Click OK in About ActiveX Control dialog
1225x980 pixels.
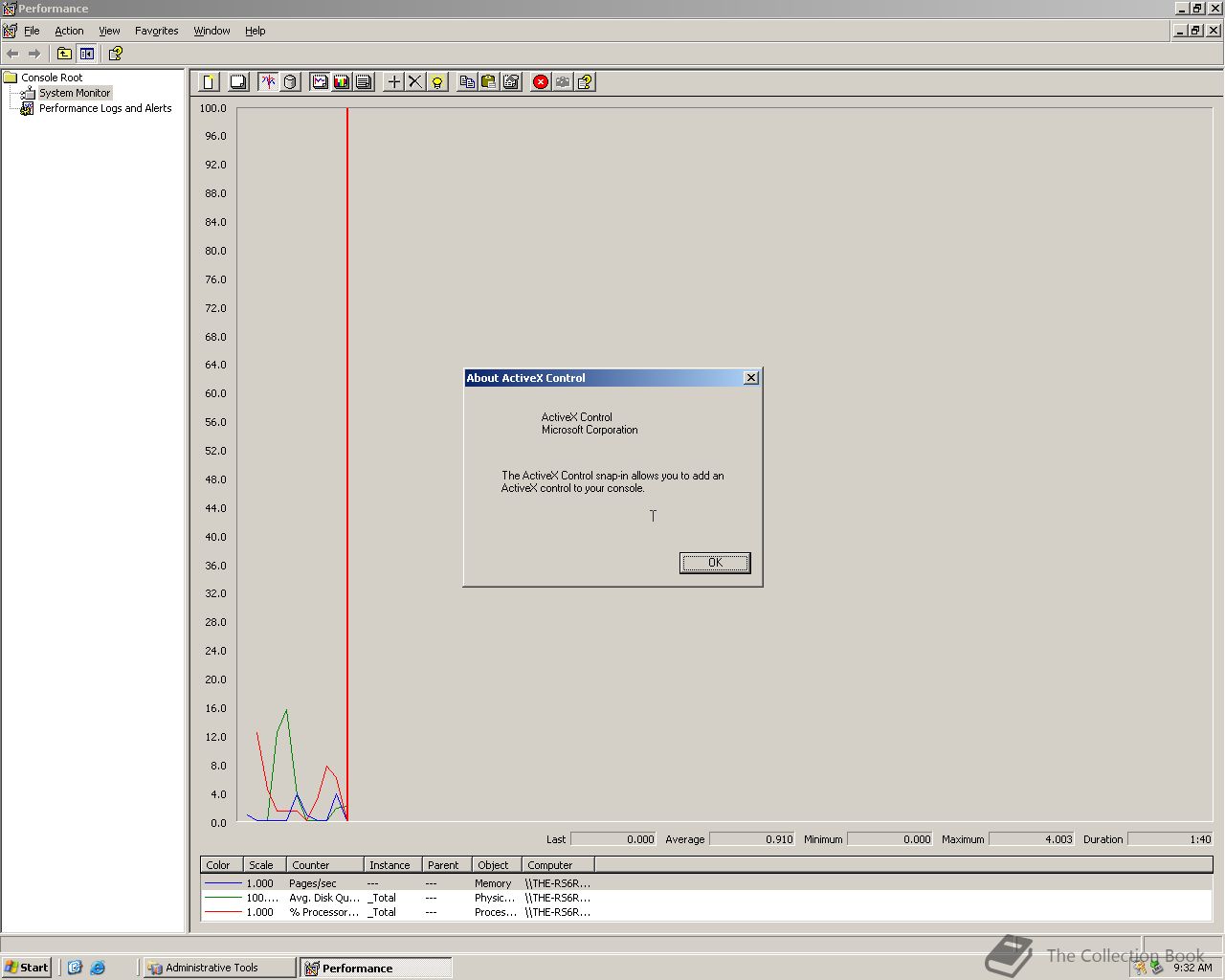715,563
